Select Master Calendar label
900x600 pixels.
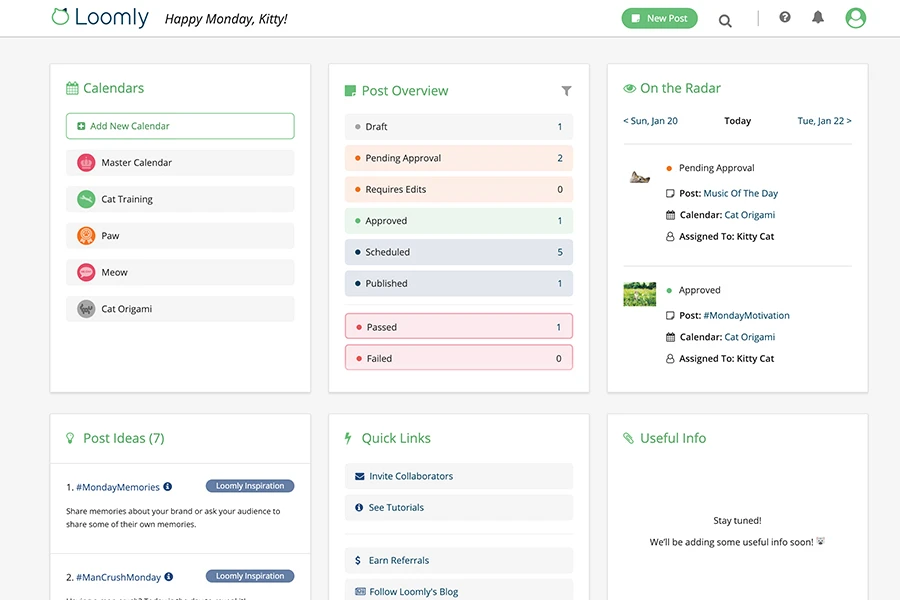[x=137, y=163]
